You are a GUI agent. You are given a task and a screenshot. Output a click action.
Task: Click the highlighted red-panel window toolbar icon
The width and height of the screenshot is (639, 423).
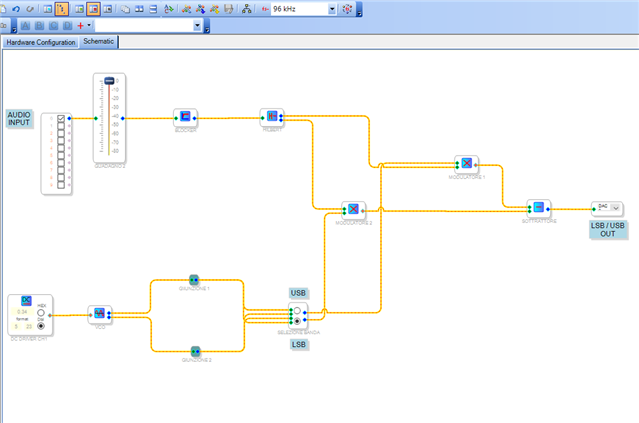tap(93, 9)
